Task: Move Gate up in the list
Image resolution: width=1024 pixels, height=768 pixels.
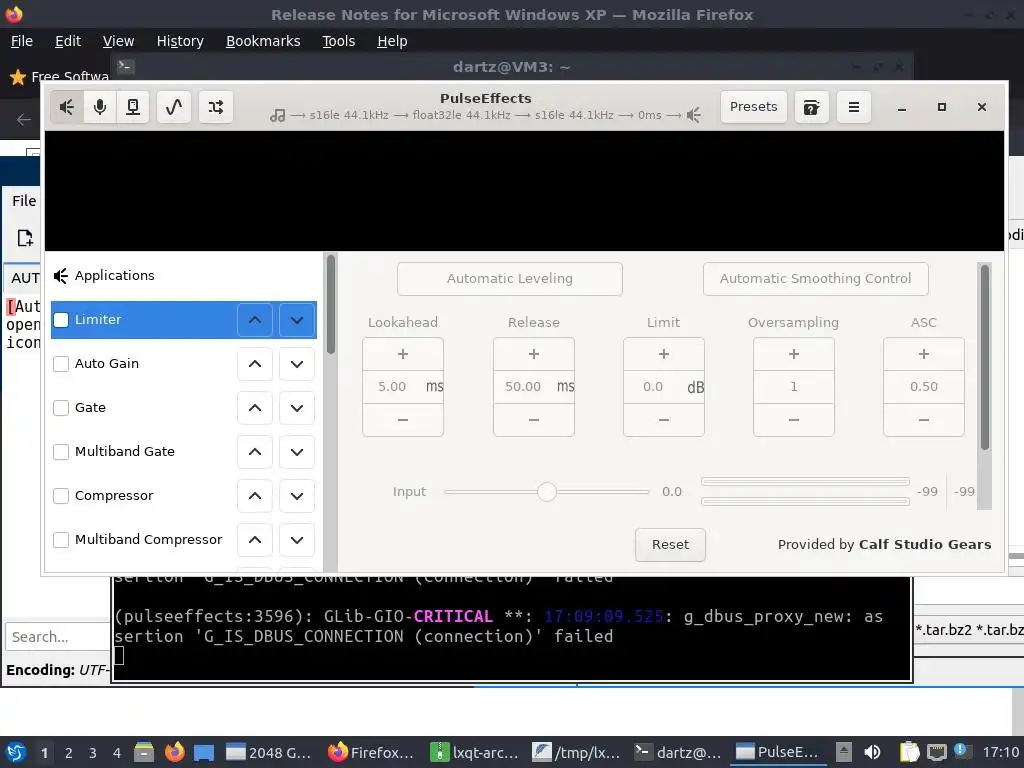Action: pos(255,408)
